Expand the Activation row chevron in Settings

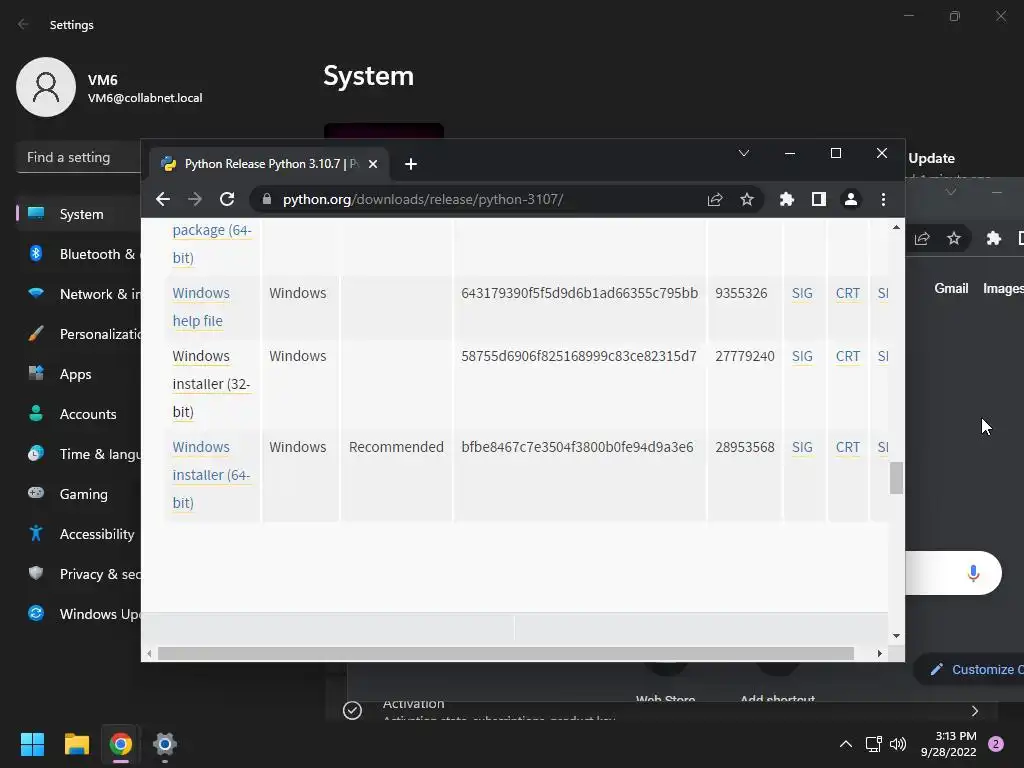click(974, 711)
